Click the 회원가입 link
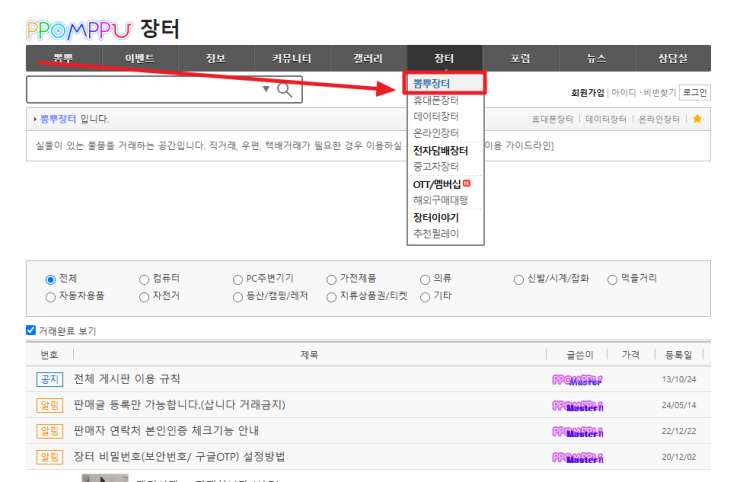This screenshot has height=482, width=743. 588,92
